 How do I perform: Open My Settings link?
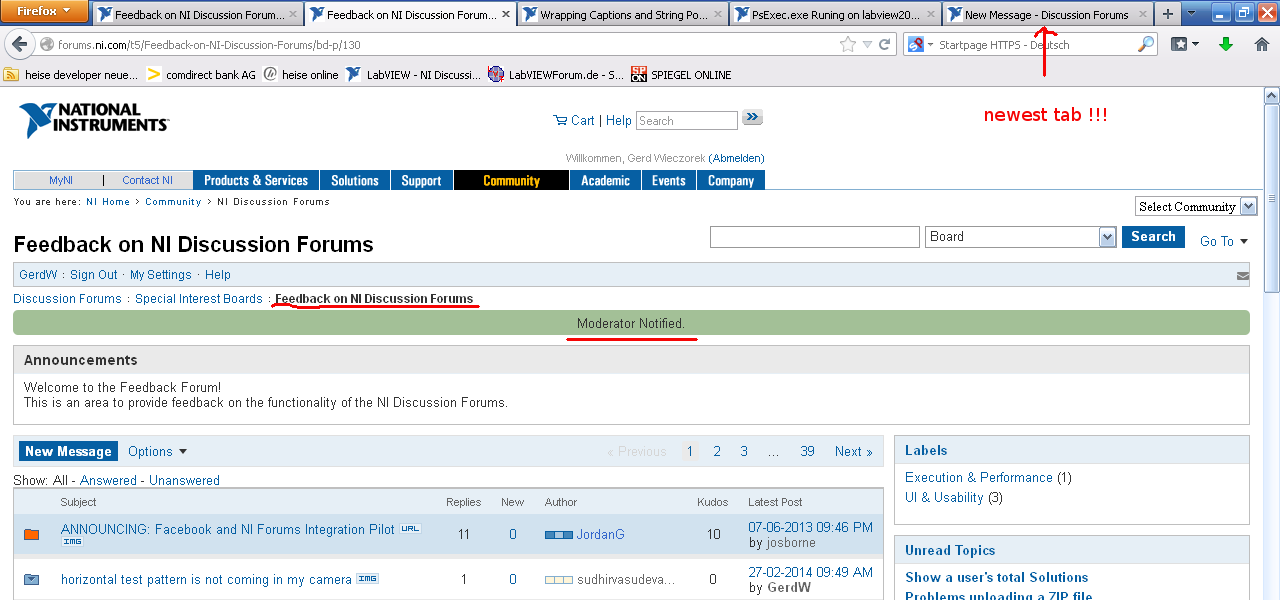[161, 275]
